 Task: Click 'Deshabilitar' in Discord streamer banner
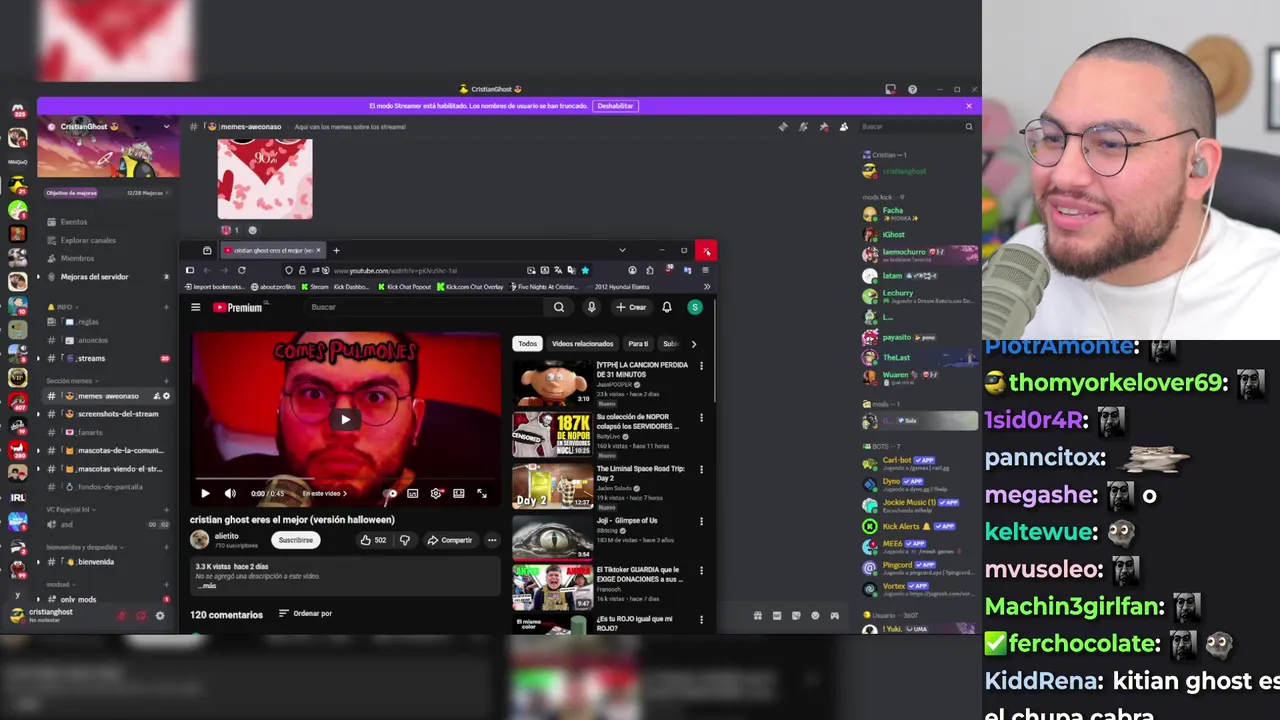[x=615, y=106]
